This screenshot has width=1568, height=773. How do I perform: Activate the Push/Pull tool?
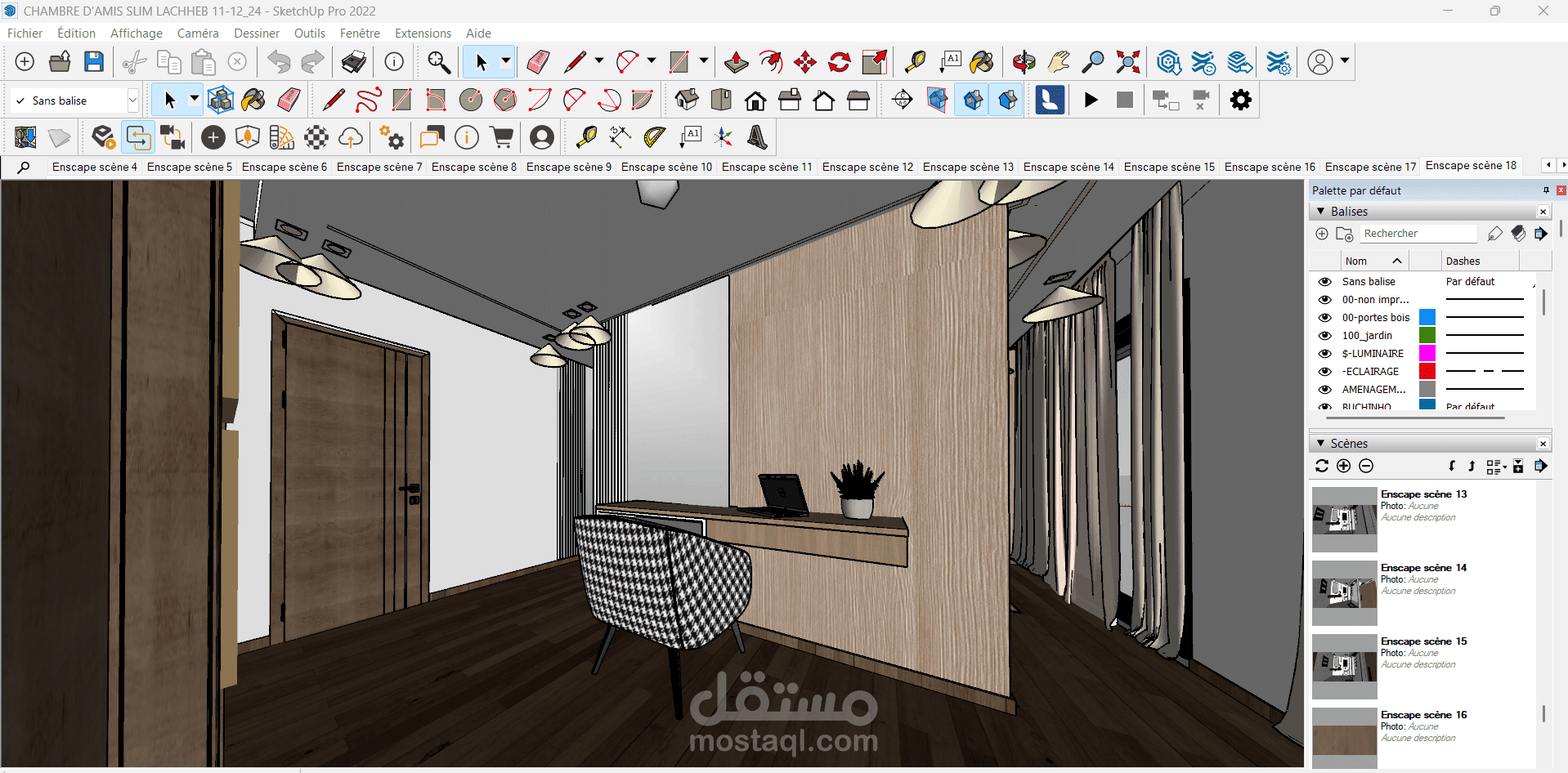pyautogui.click(x=736, y=62)
